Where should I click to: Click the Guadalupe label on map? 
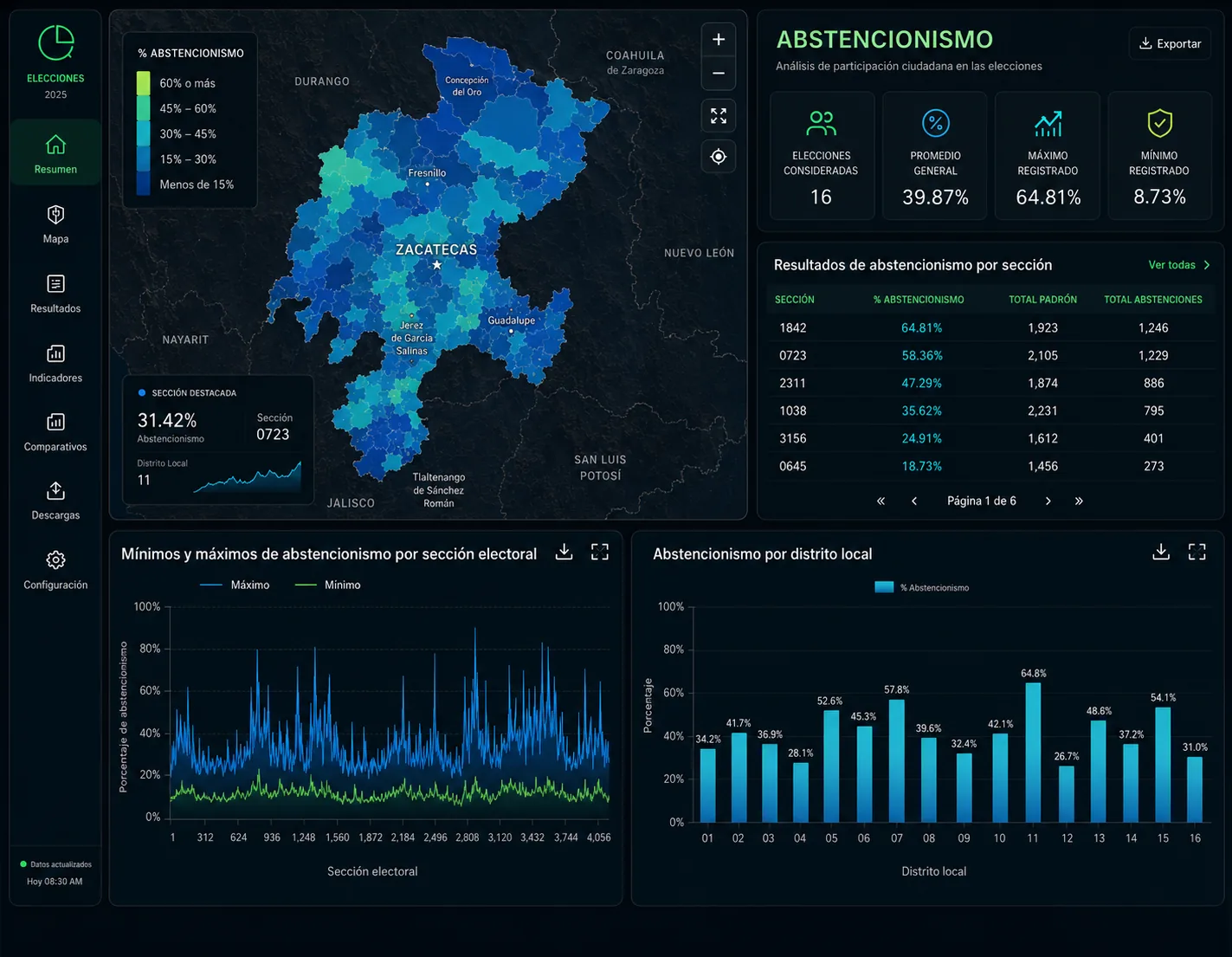(511, 320)
